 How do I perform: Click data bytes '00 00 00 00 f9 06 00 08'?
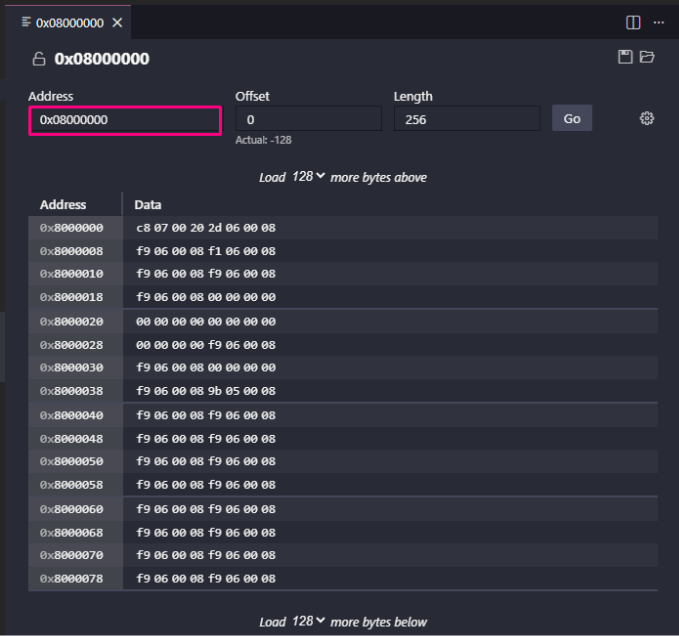click(x=206, y=345)
